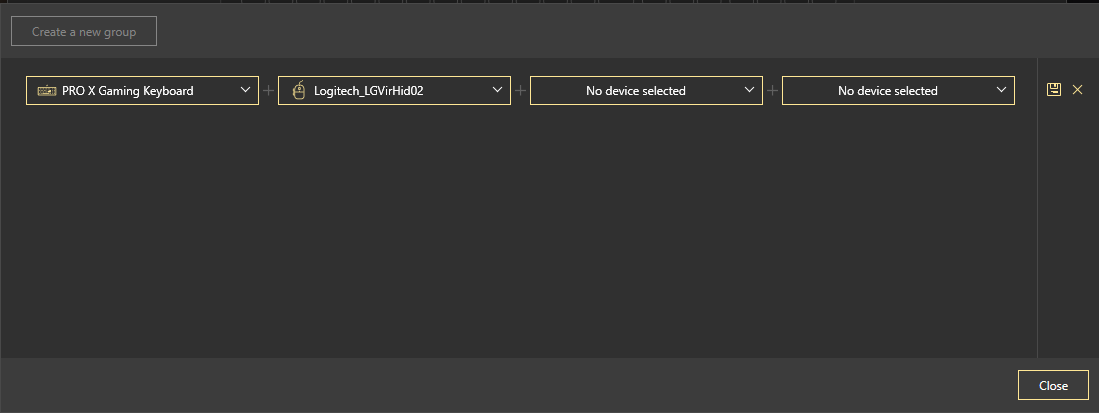
Task: Click the plus sign after Logitech_LGVirHid02
Action: point(520,91)
